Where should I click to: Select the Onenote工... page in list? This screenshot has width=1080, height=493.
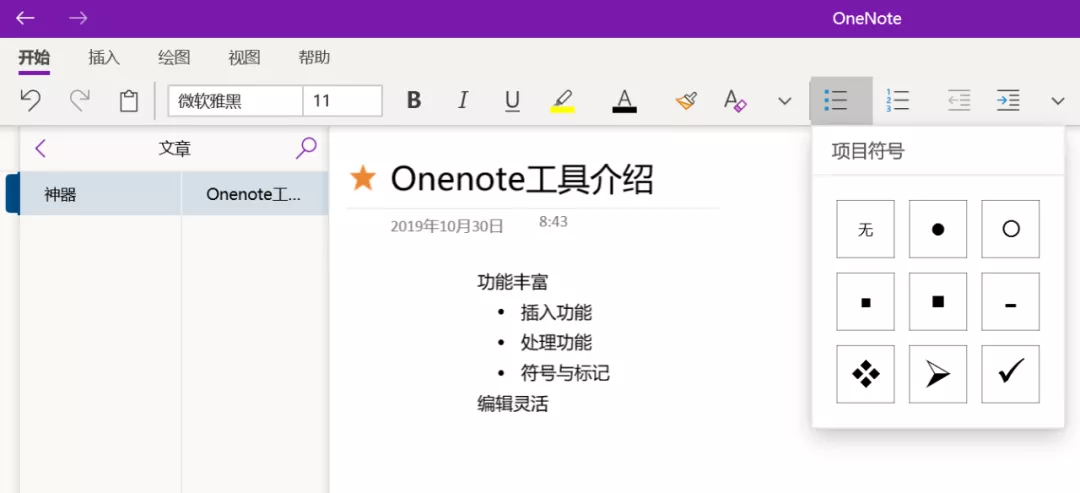tap(255, 194)
